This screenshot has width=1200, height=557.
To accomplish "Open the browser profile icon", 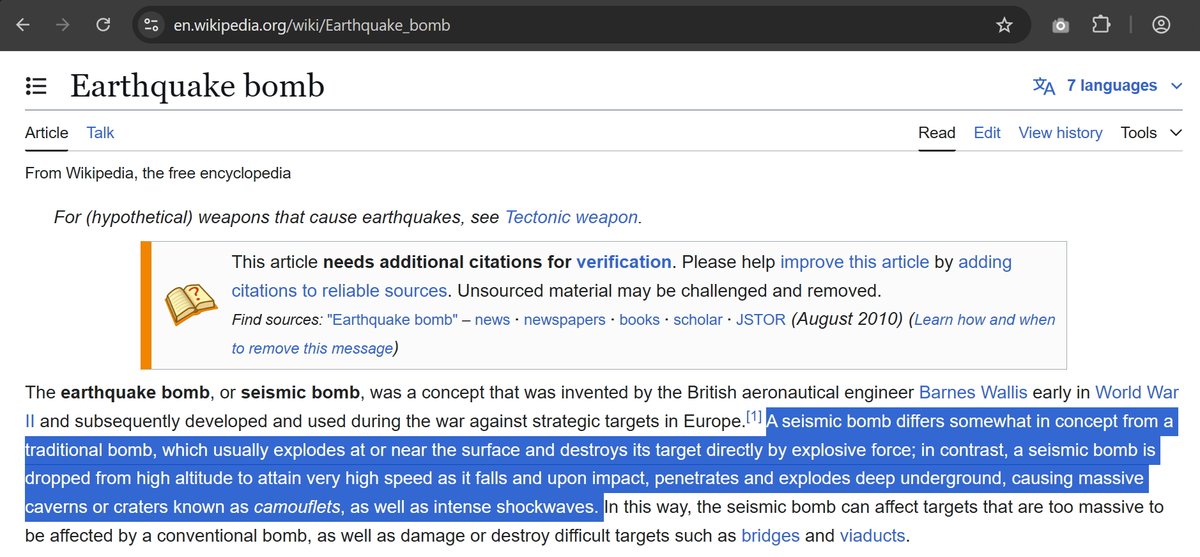I will click(1160, 25).
